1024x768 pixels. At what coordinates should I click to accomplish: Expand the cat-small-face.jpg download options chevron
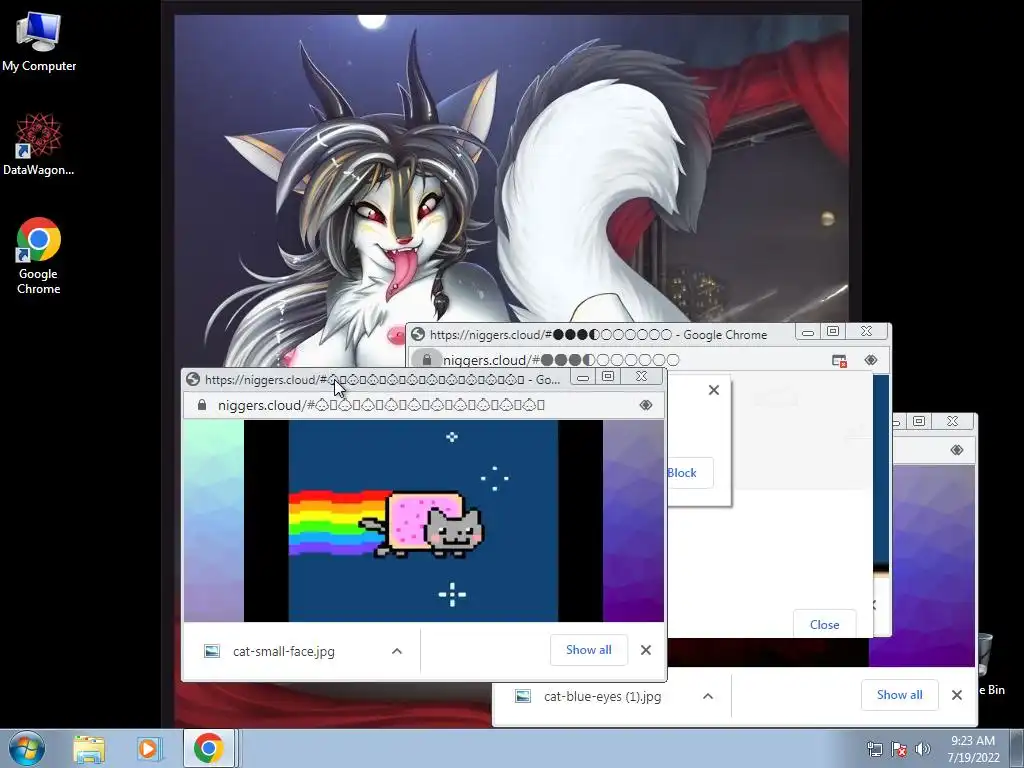tap(396, 651)
